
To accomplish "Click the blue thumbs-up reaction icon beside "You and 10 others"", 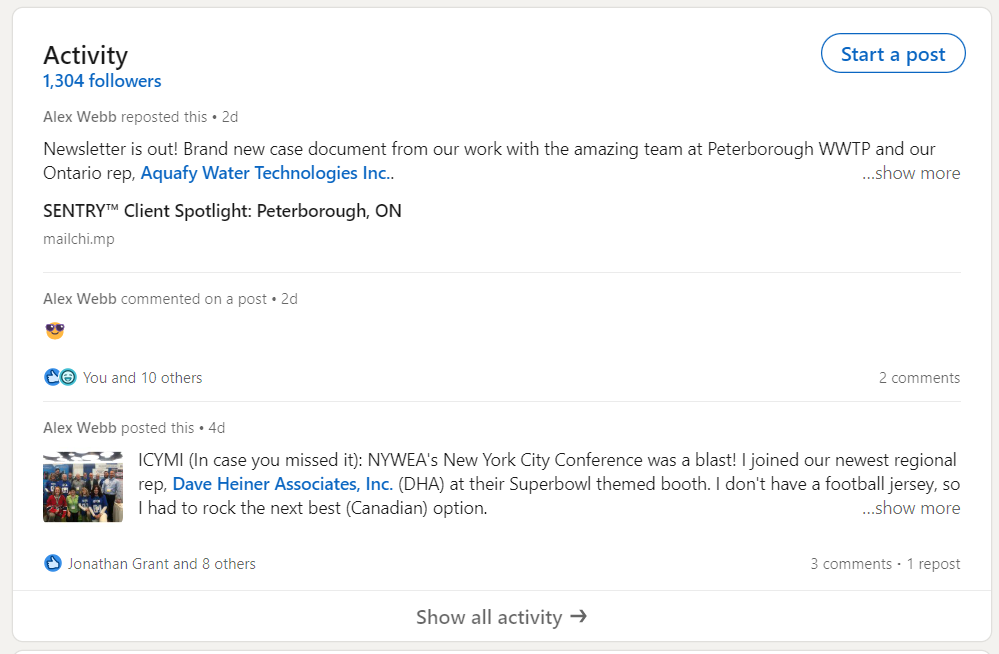I will 52,377.
